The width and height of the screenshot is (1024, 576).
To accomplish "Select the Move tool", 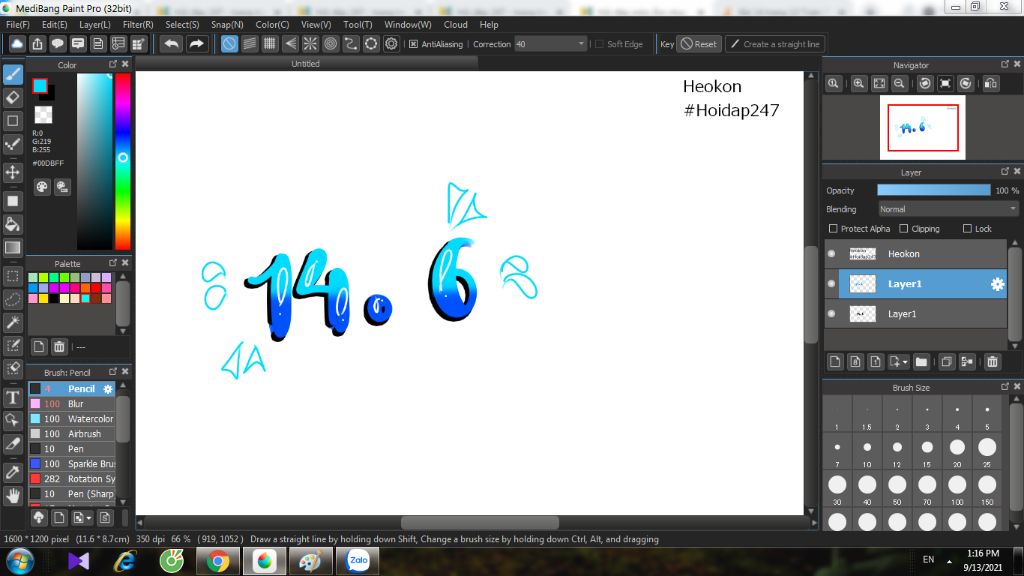I will [x=13, y=172].
